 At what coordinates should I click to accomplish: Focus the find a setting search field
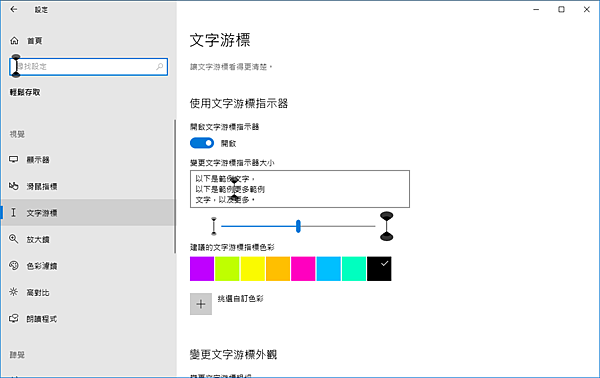coord(88,67)
